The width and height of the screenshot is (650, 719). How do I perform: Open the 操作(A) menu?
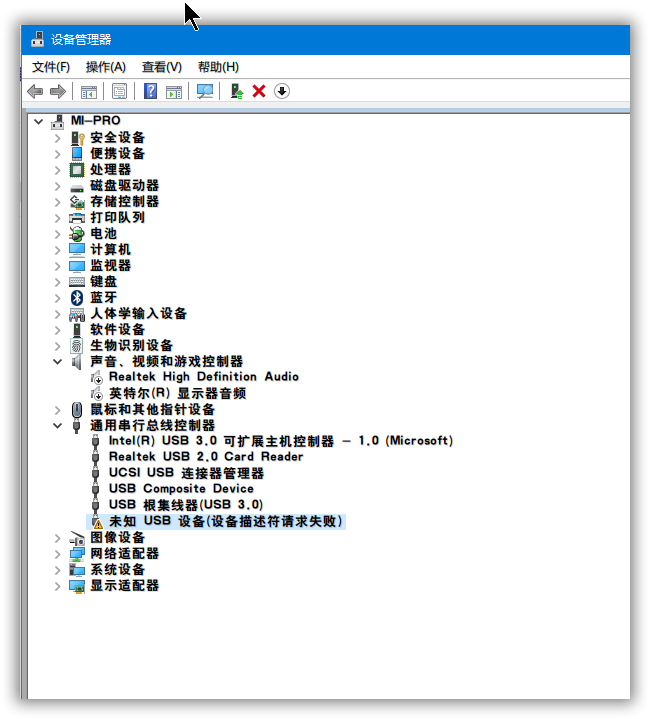pyautogui.click(x=106, y=67)
